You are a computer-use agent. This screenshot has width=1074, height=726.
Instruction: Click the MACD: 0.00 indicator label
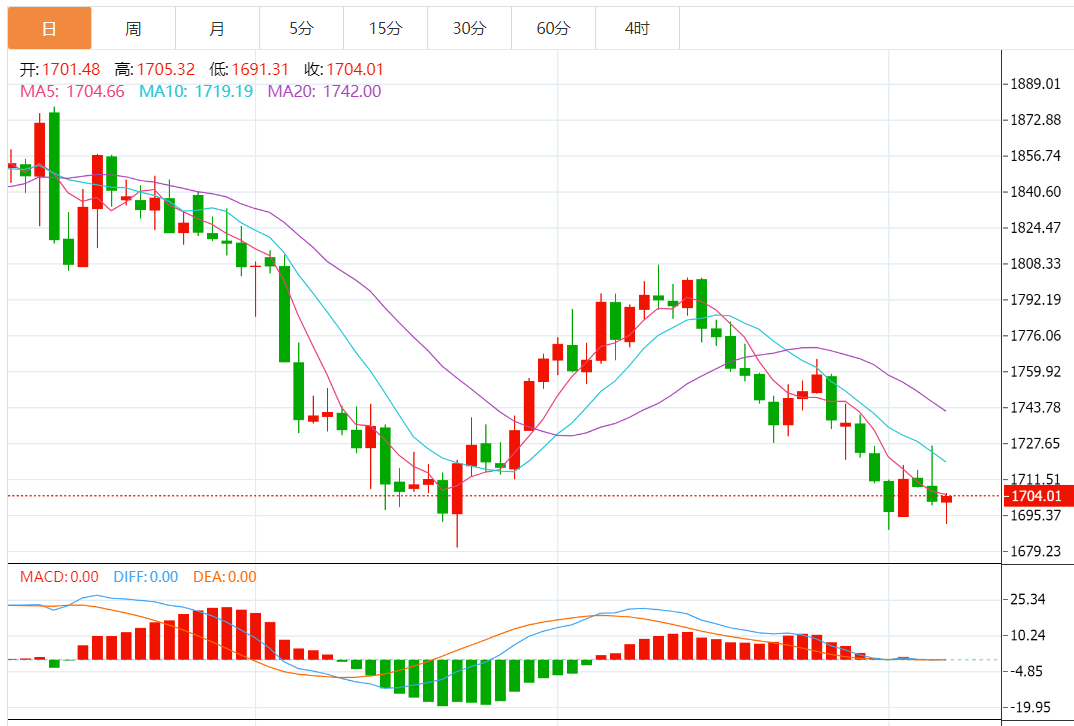tap(60, 577)
